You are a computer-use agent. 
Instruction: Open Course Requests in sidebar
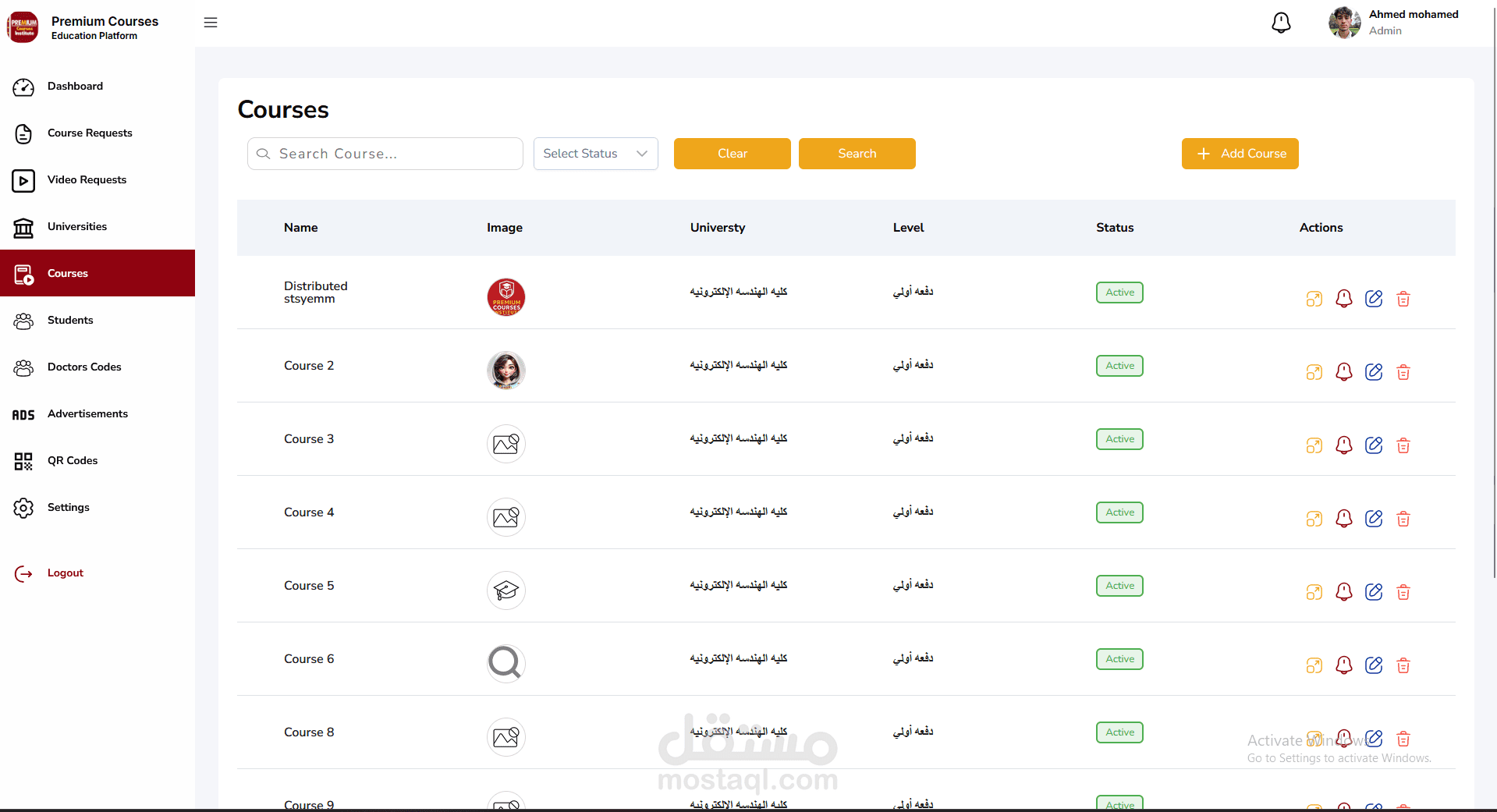(98, 133)
